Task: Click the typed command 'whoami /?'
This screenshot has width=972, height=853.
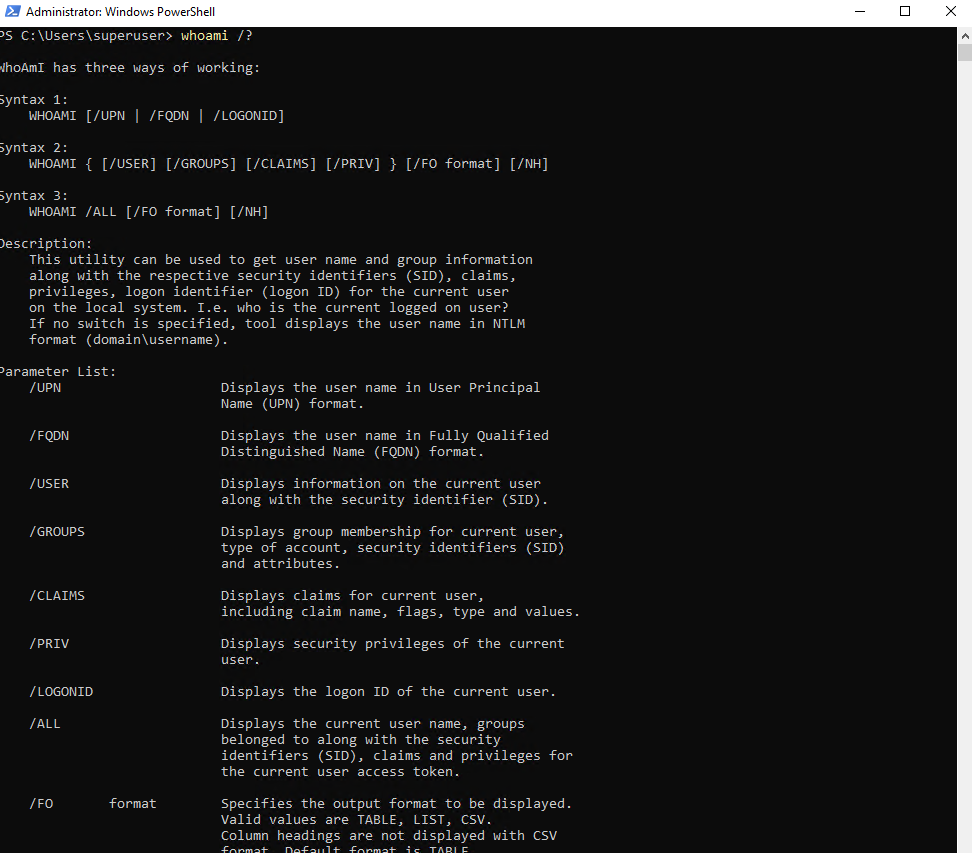Action: click(217, 36)
